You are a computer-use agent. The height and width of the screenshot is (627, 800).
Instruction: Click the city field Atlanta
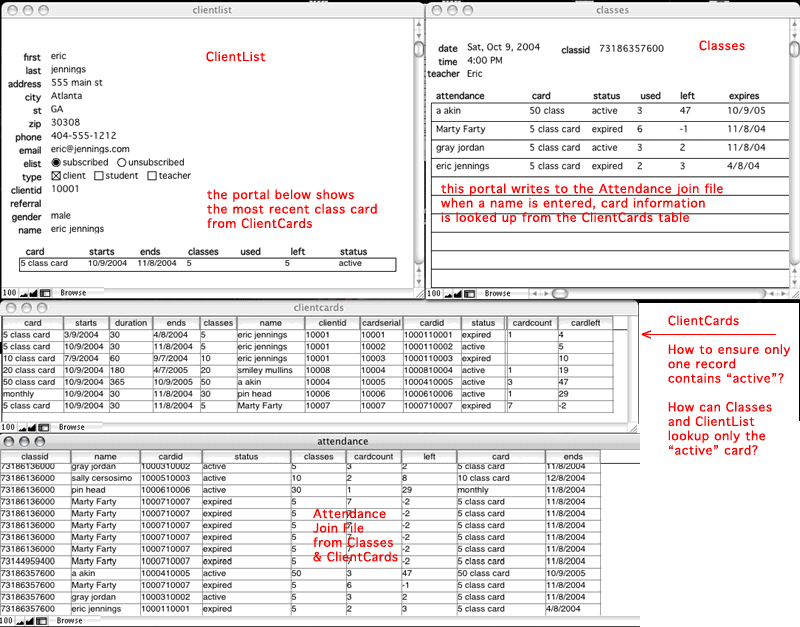coord(66,96)
